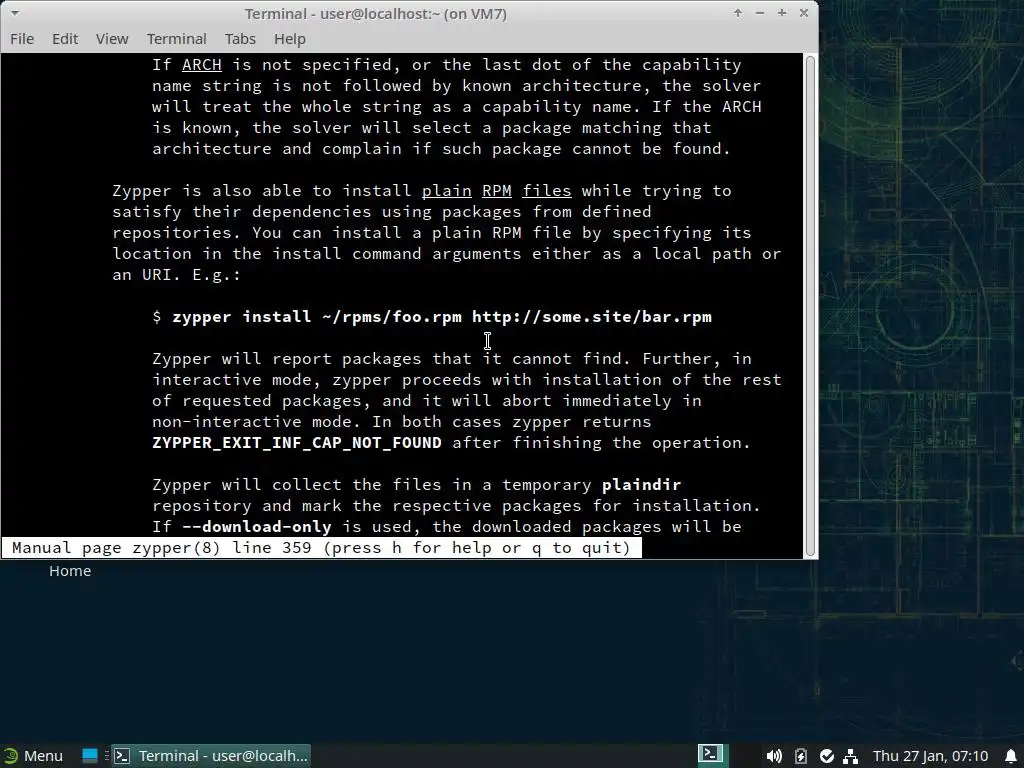The height and width of the screenshot is (768, 1024).
Task: Open the Terminal menu
Action: point(176,39)
